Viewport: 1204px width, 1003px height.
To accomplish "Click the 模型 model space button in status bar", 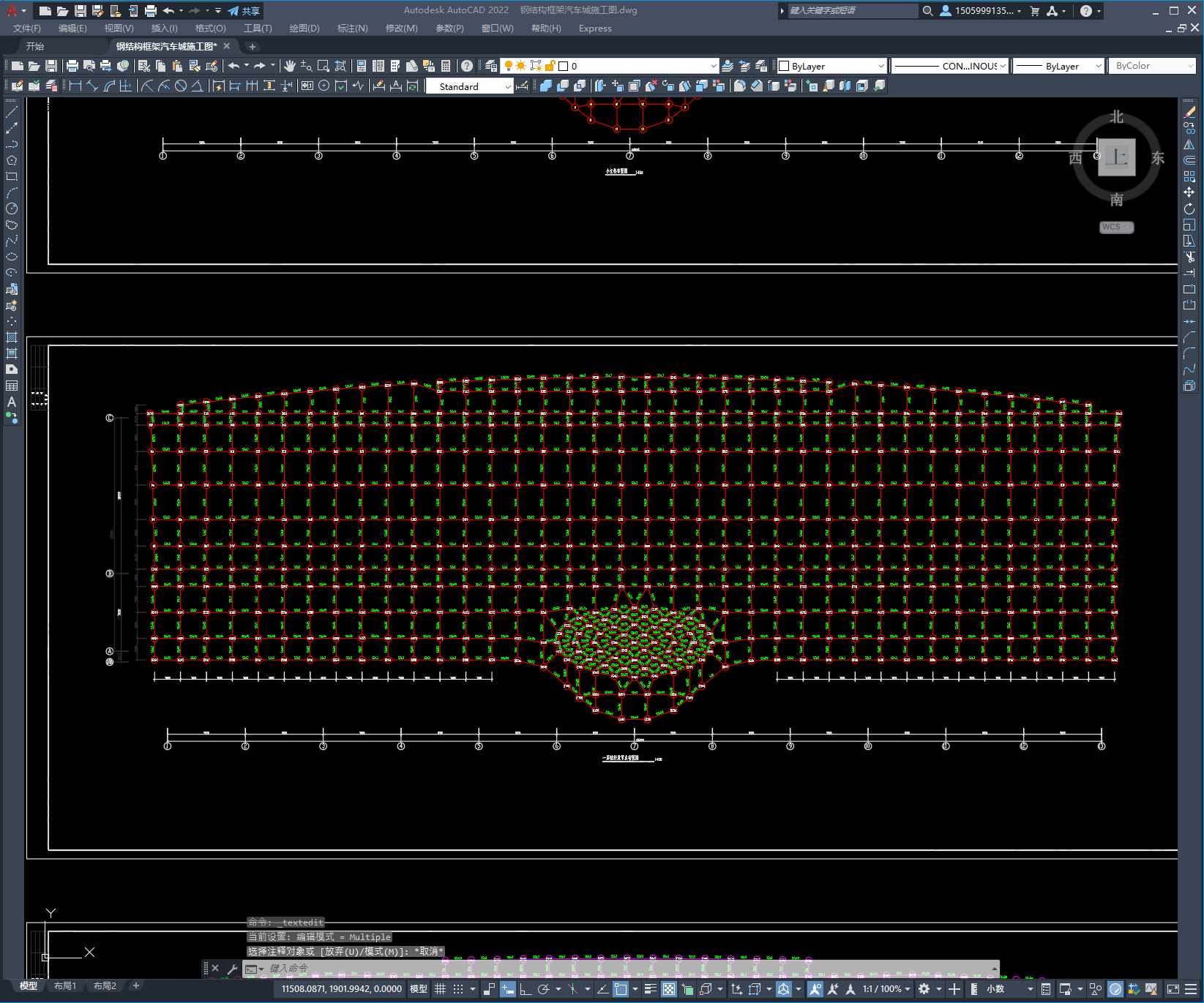I will tap(419, 989).
